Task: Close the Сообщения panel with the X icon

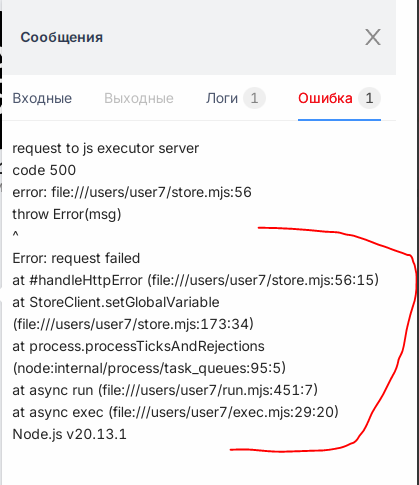Action: [373, 37]
